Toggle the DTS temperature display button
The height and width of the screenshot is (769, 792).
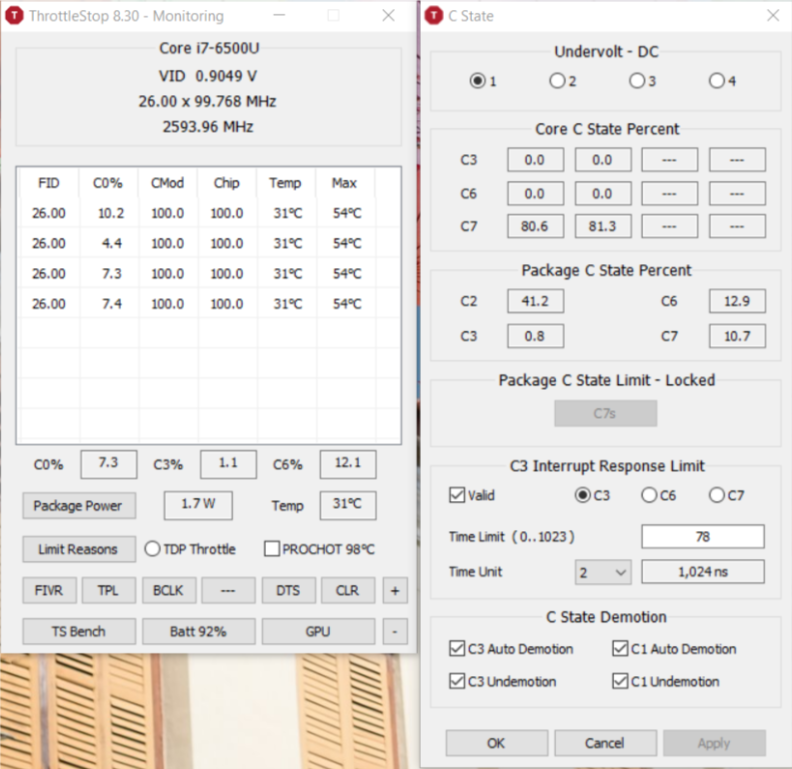click(x=288, y=590)
